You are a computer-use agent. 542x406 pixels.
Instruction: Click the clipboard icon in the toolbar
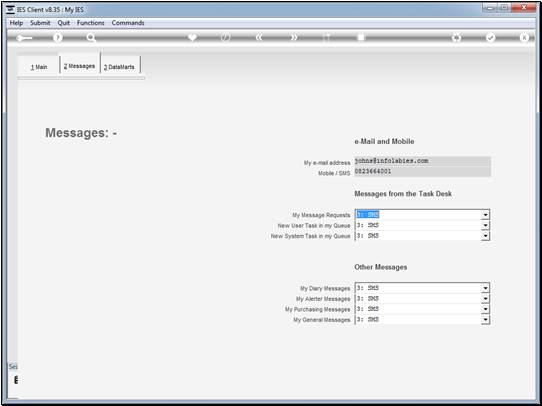coord(361,37)
